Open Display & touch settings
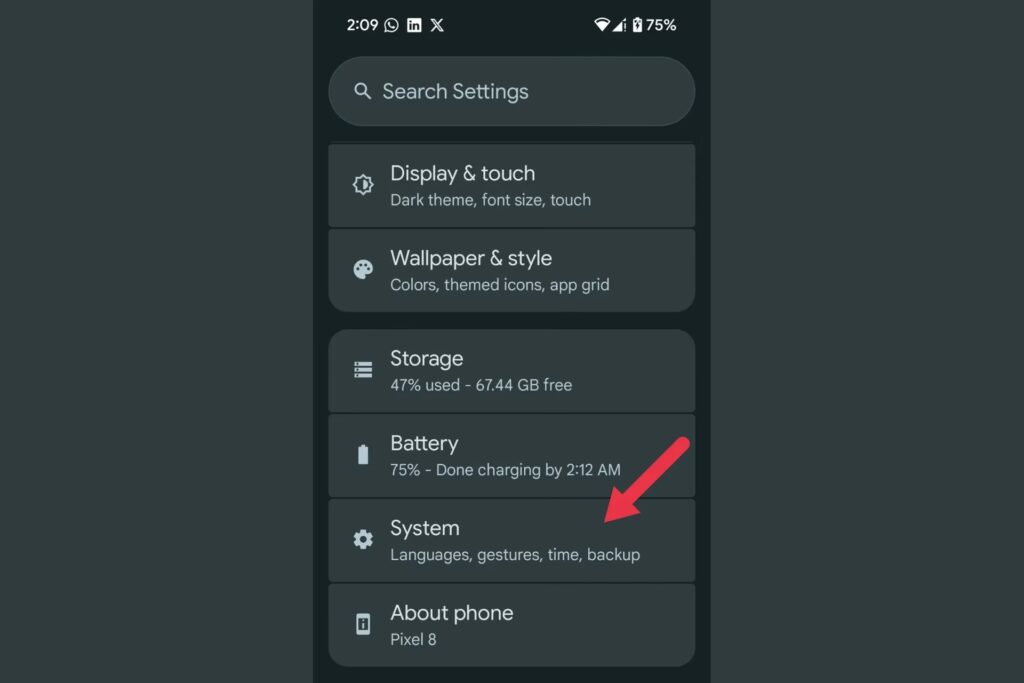 [x=511, y=185]
